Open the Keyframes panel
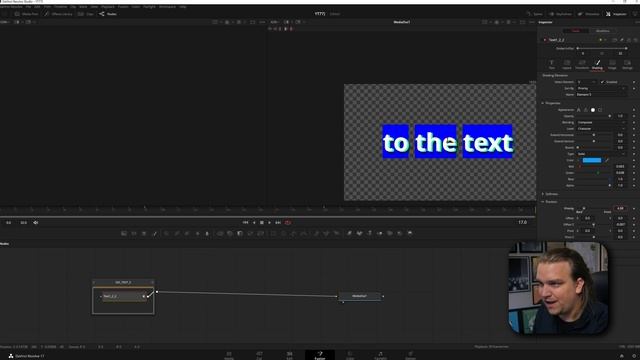 560,14
